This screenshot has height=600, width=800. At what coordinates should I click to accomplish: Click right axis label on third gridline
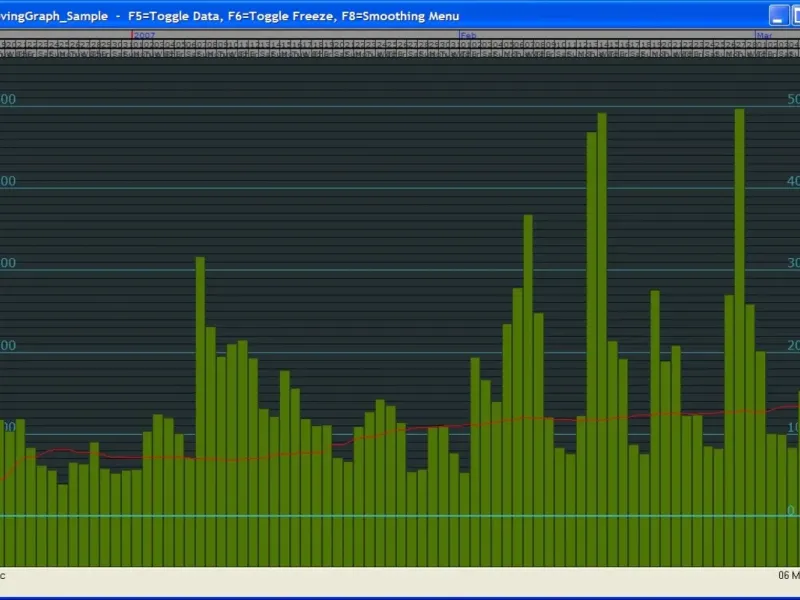pyautogui.click(x=793, y=263)
